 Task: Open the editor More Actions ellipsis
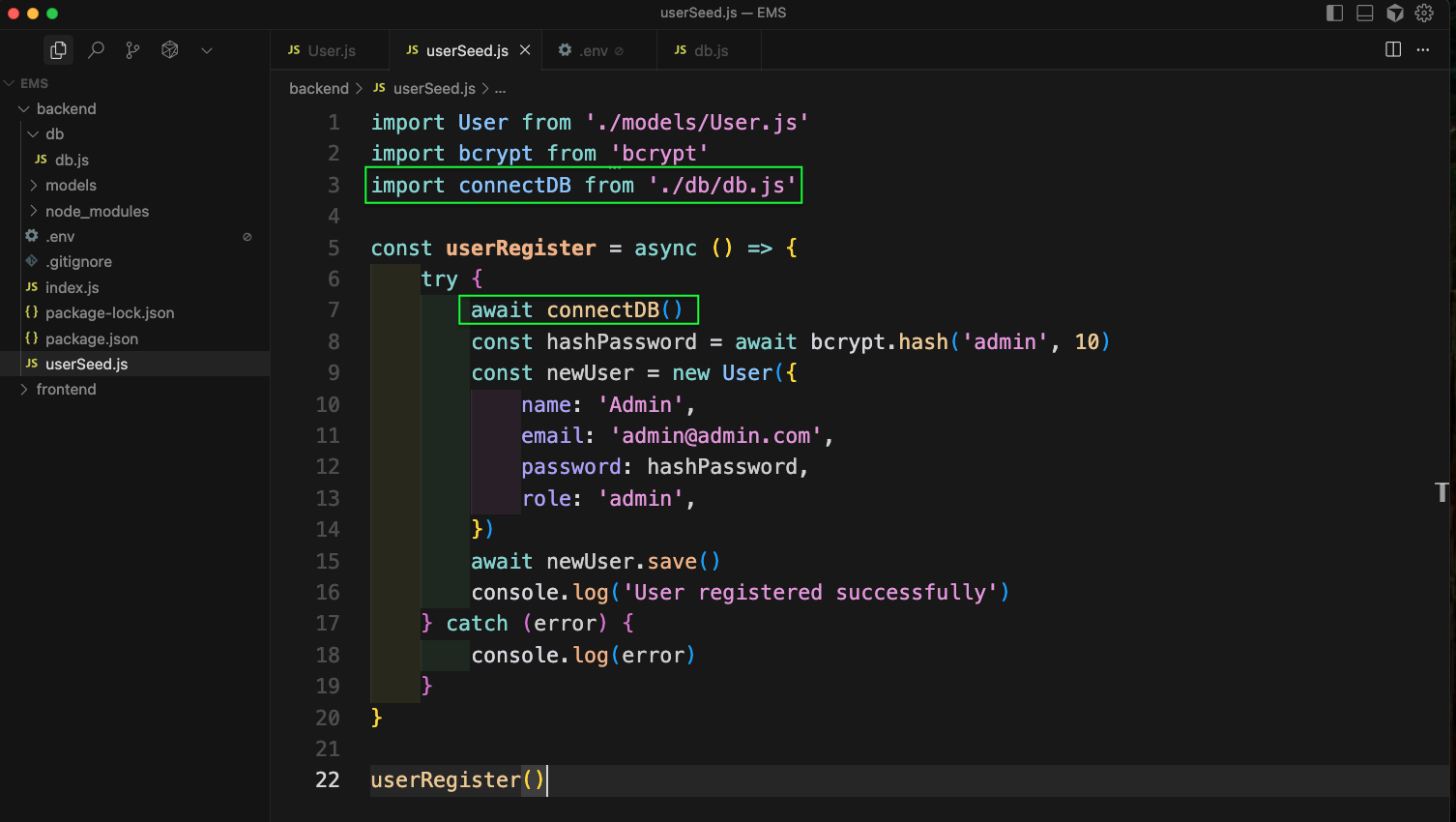tap(1423, 49)
